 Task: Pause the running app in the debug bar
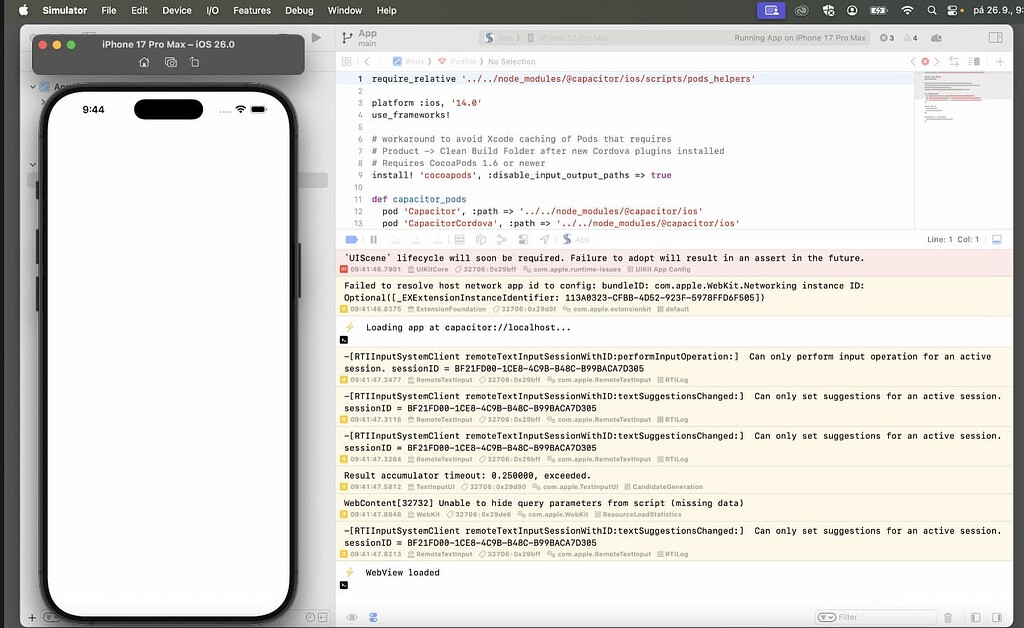[x=372, y=239]
